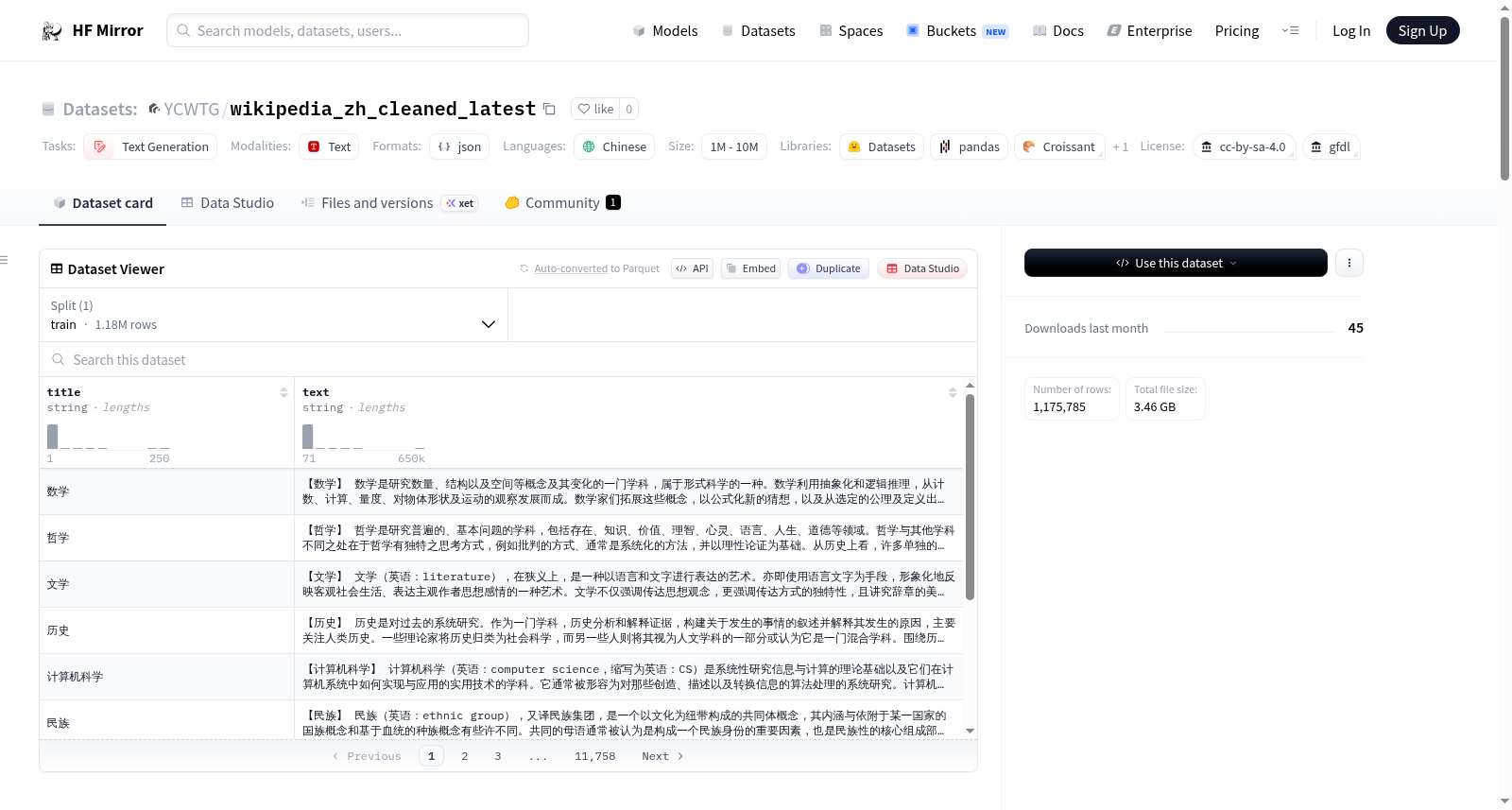Click the page vertical scrollbar
Image resolution: width=1512 pixels, height=810 pixels.
1504,98
